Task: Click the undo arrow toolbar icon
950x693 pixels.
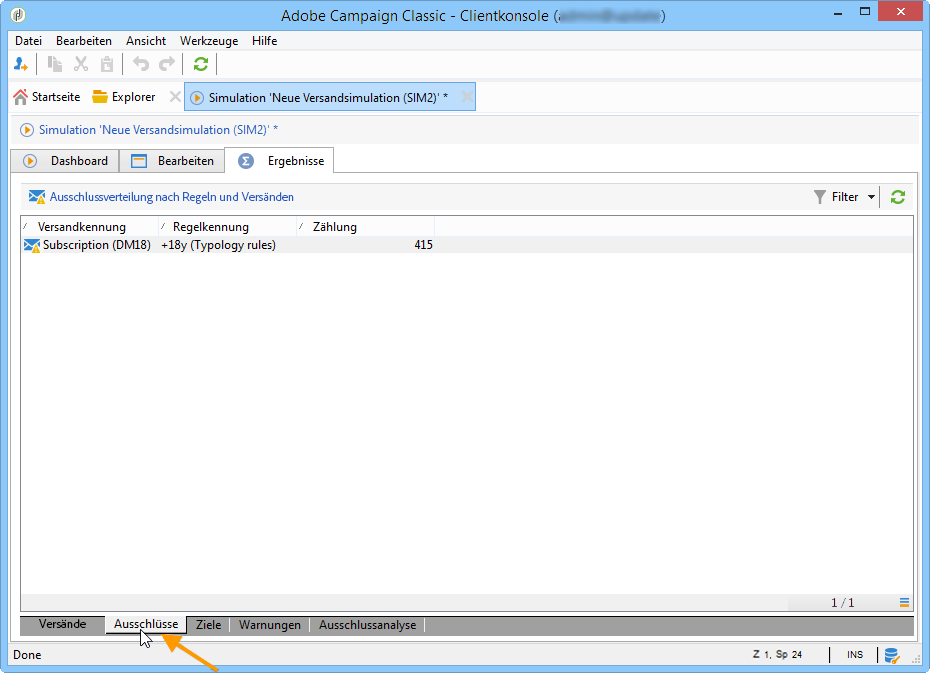Action: [141, 64]
